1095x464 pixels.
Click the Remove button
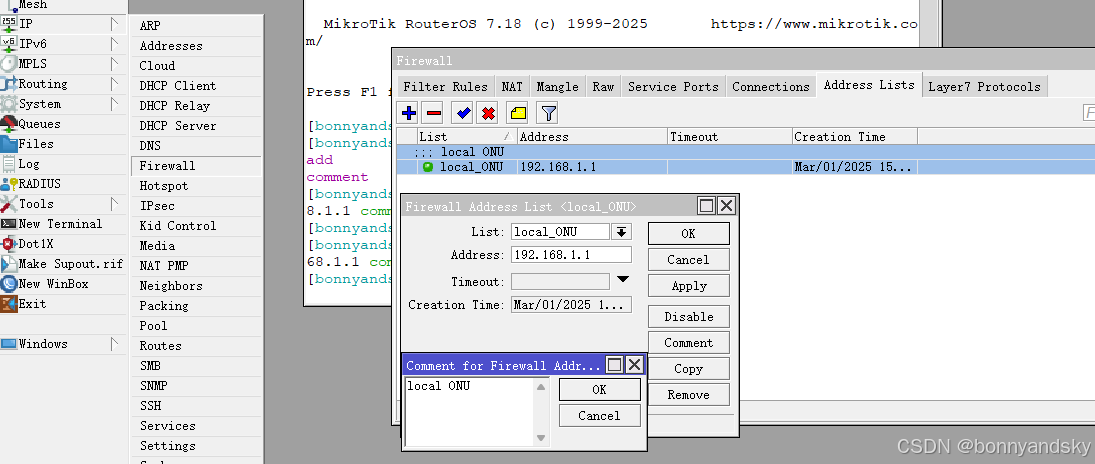[x=689, y=394]
